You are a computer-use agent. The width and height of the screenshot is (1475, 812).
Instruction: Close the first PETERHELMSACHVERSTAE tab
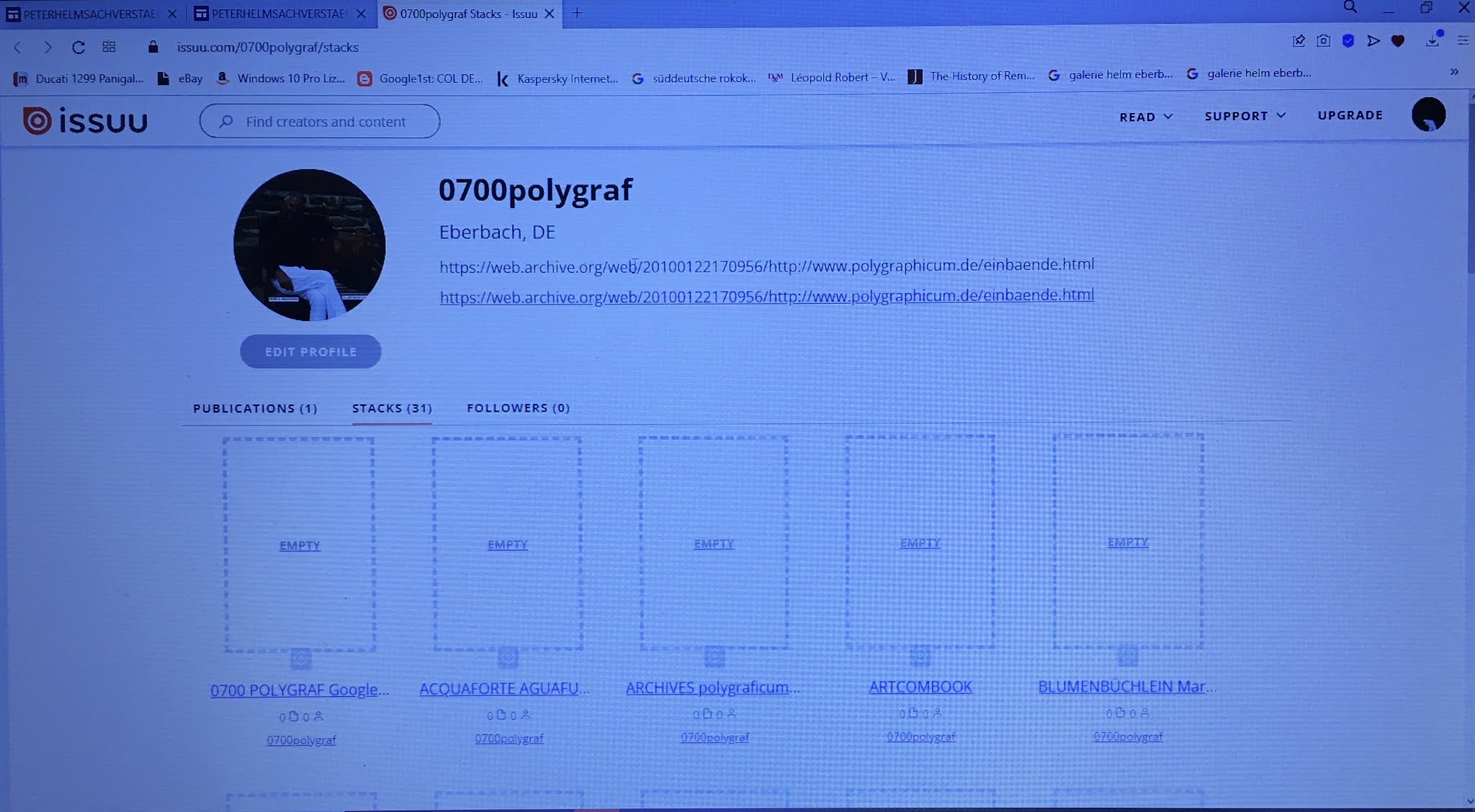(x=171, y=14)
